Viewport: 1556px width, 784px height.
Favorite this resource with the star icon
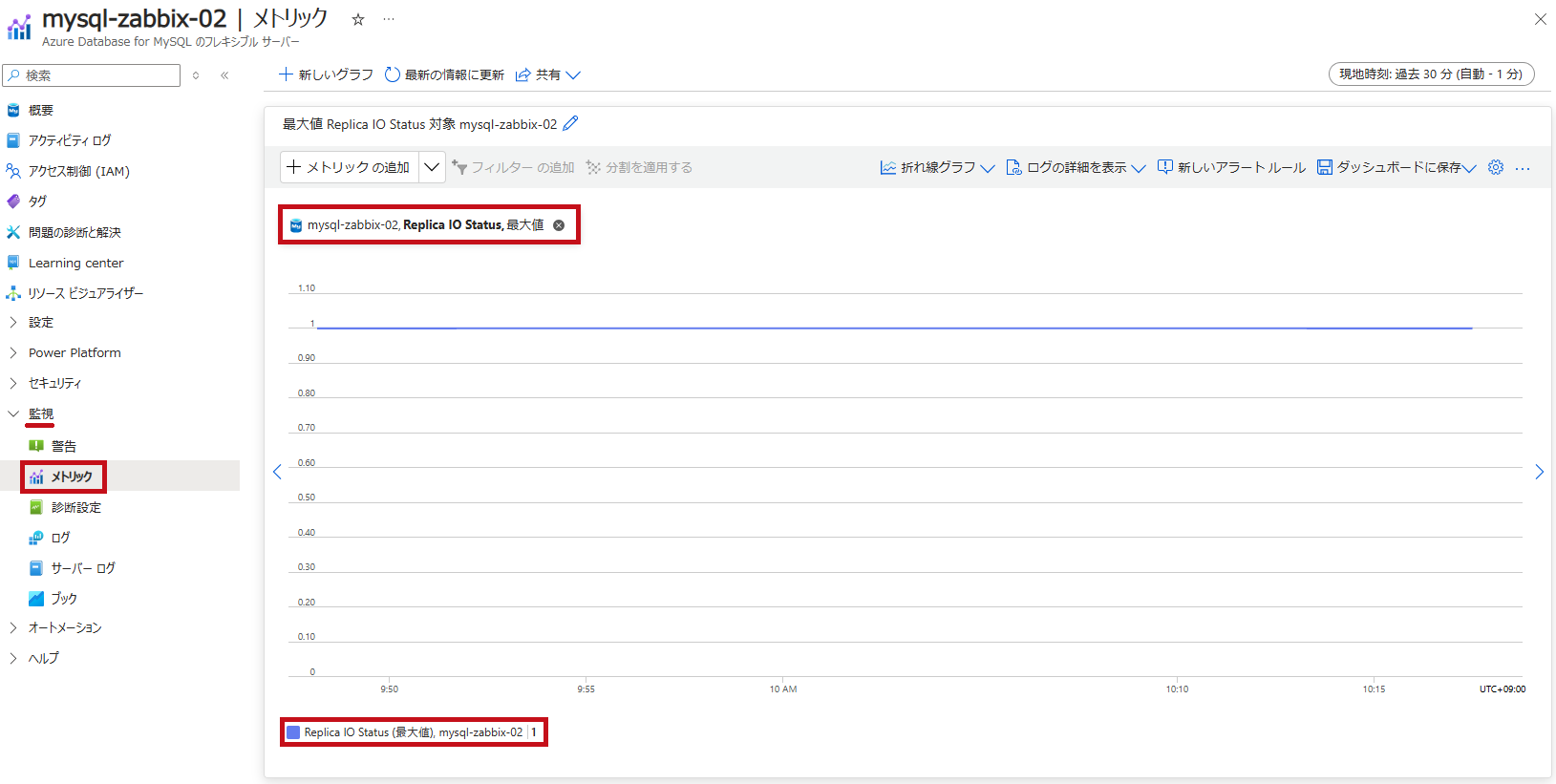coord(358,19)
